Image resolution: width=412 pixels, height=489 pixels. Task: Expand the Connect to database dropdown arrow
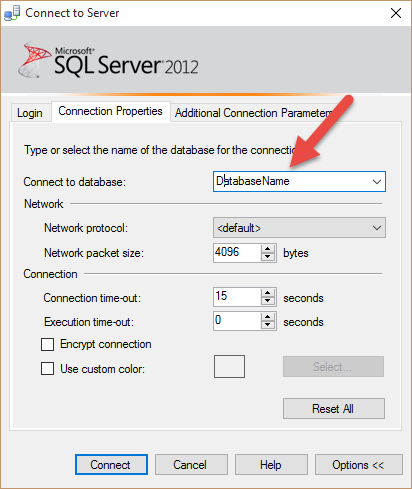coord(377,182)
